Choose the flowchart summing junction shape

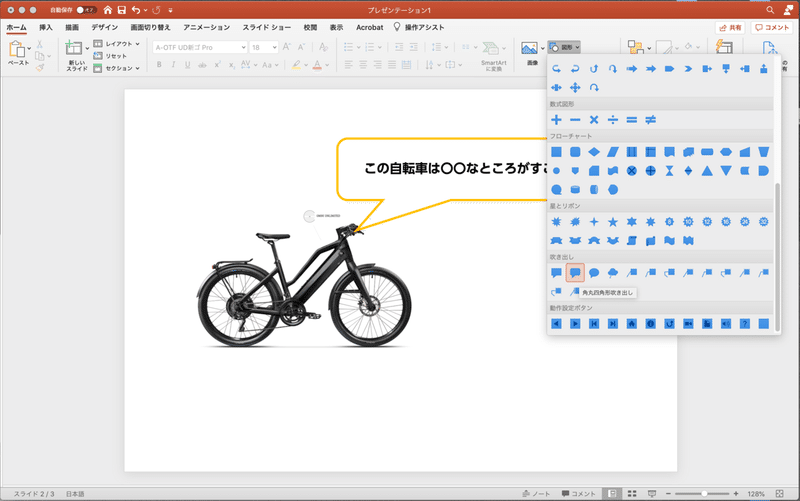[632, 171]
